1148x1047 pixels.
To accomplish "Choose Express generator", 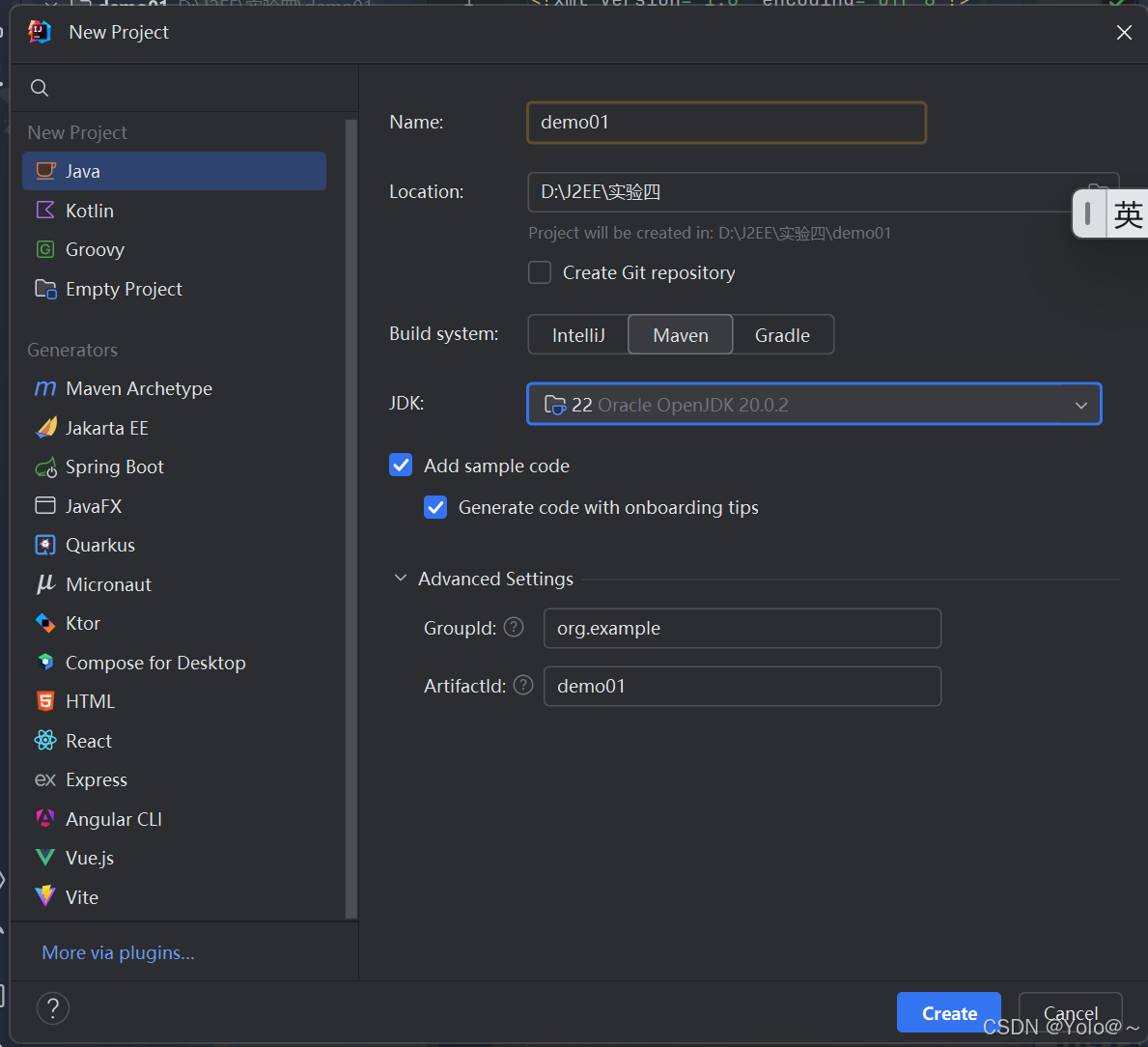I will point(174,779).
